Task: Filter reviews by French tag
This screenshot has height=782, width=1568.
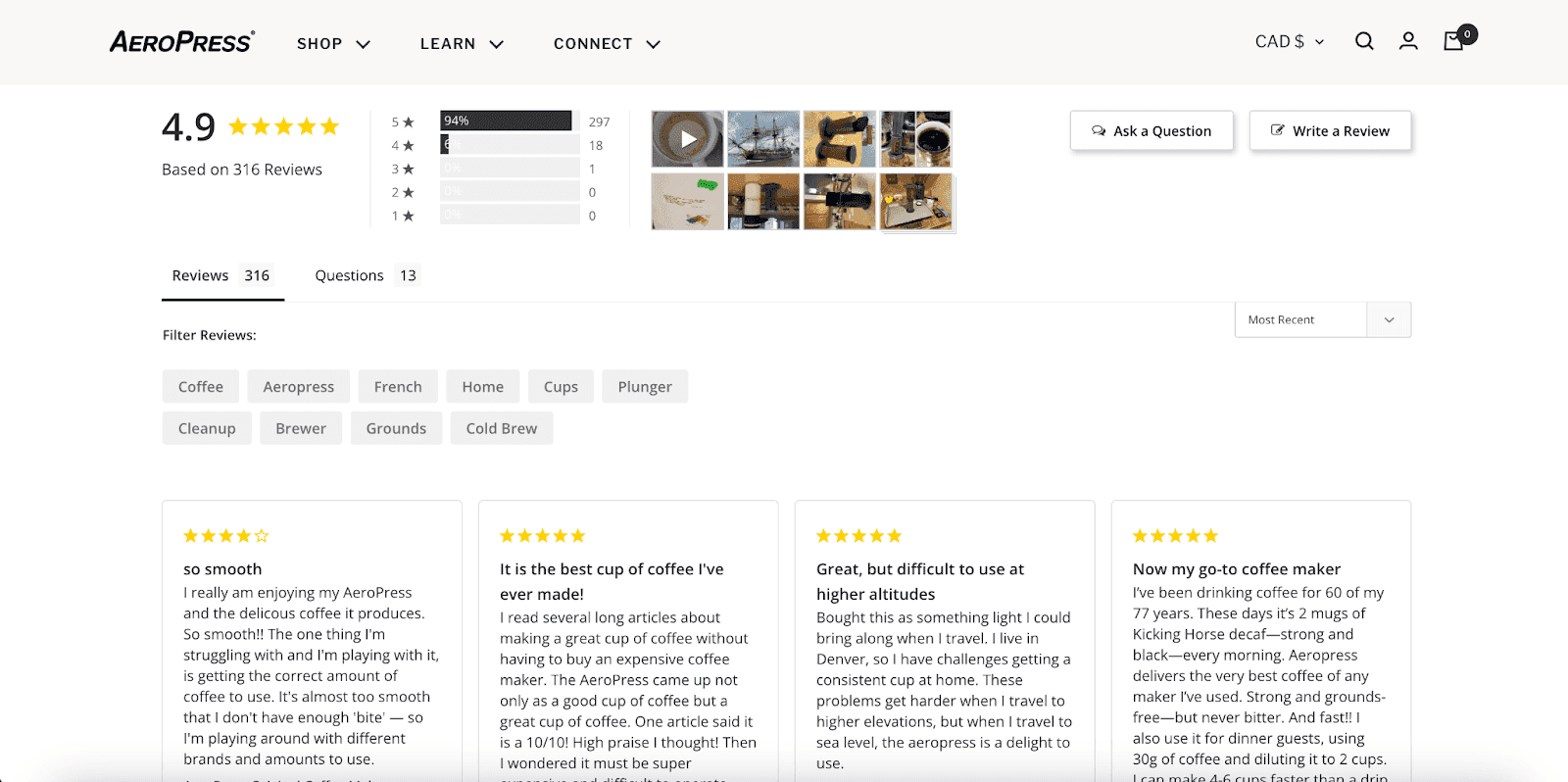Action: (398, 386)
